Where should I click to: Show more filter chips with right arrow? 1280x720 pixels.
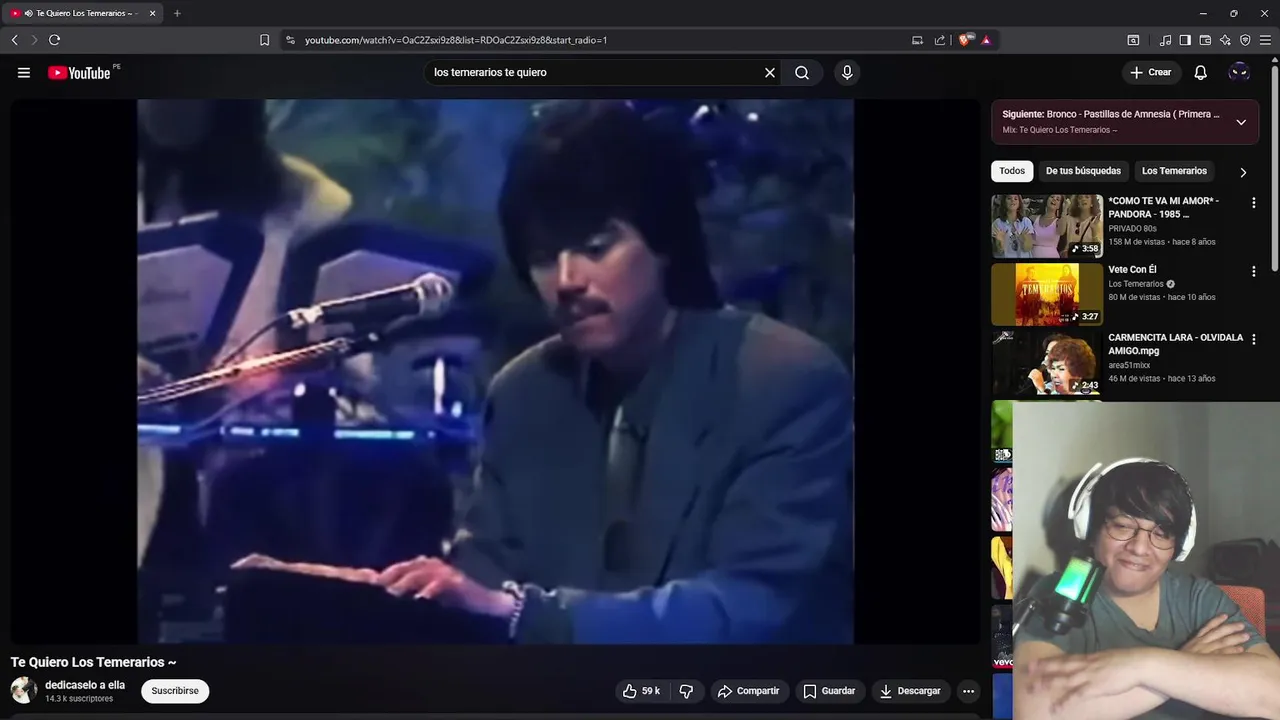1243,172
